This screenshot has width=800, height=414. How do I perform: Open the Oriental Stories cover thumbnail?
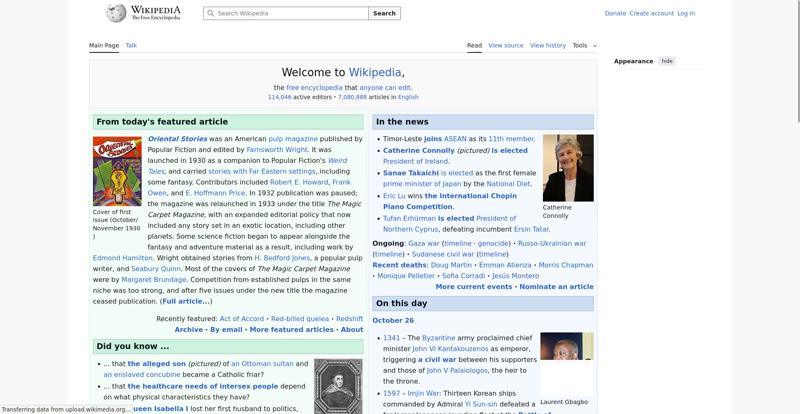pyautogui.click(x=117, y=171)
